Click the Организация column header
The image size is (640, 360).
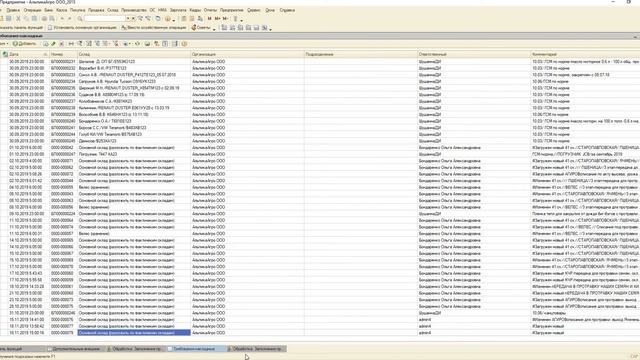247,54
